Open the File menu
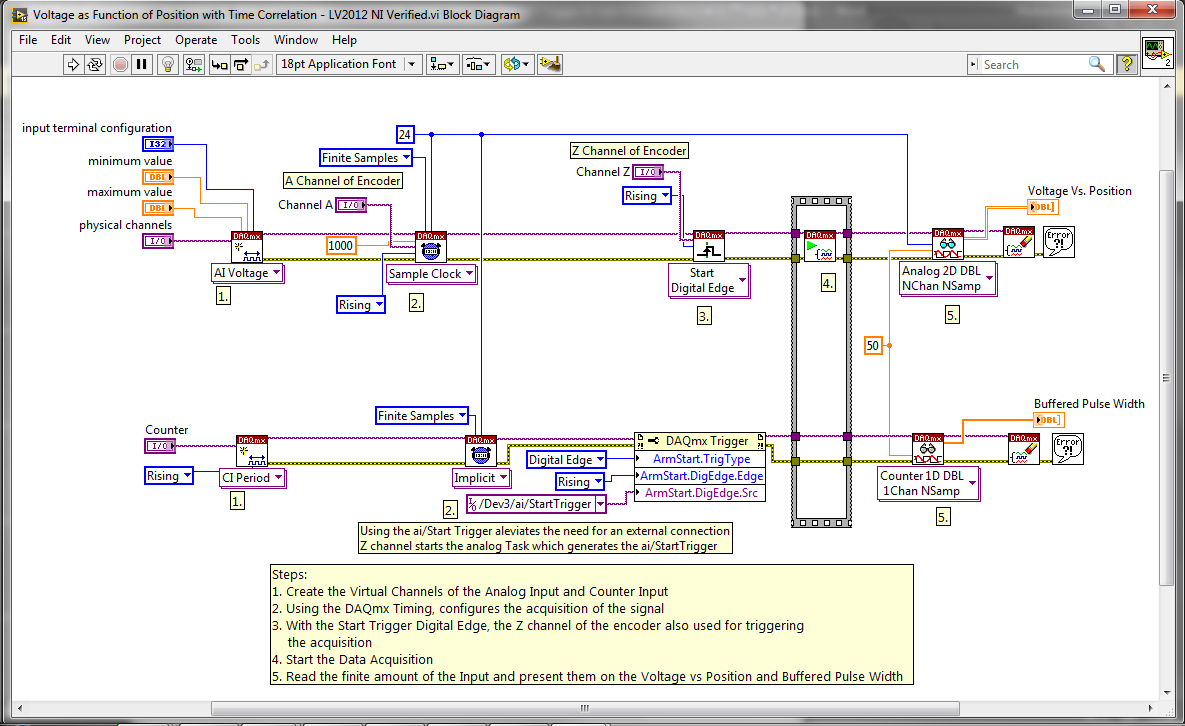This screenshot has width=1185, height=726. pyautogui.click(x=28, y=40)
